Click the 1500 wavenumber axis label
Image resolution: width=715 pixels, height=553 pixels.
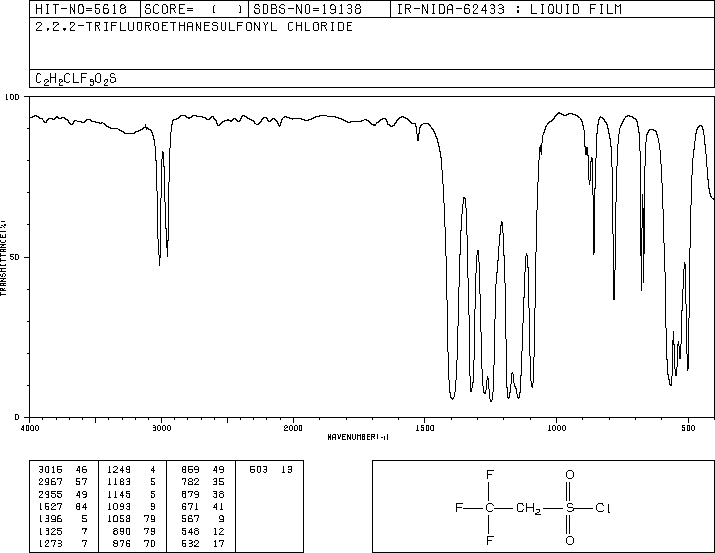tap(425, 428)
